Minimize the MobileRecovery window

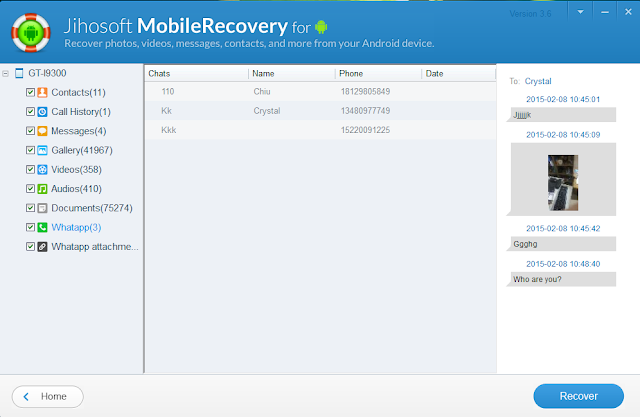[x=605, y=12]
